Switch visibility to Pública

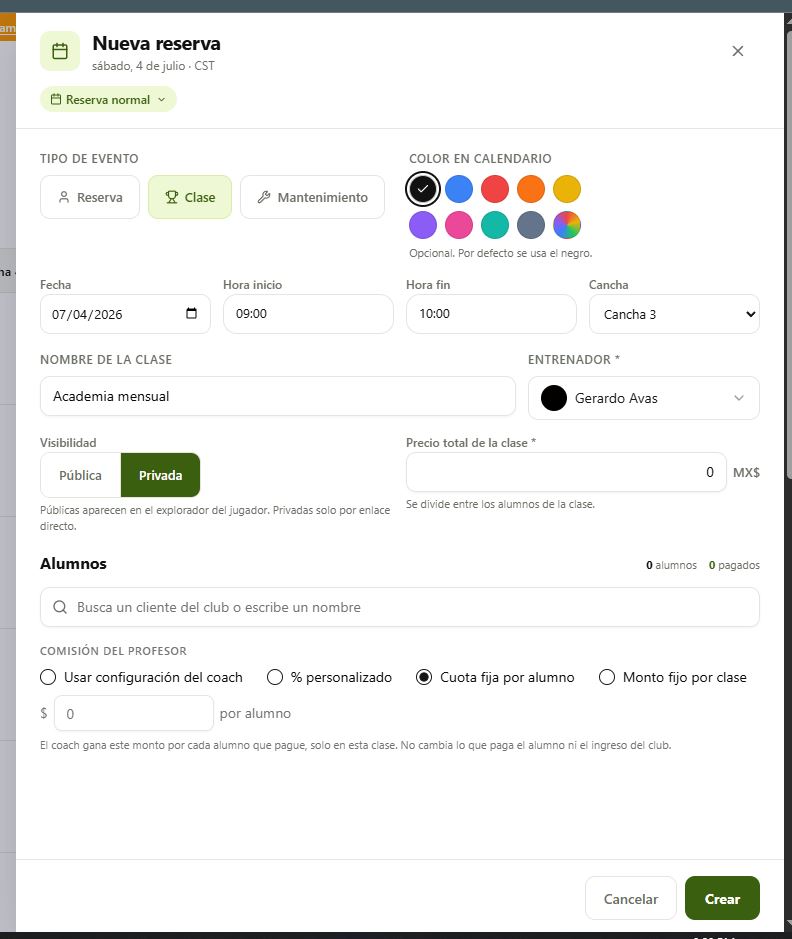pos(80,475)
